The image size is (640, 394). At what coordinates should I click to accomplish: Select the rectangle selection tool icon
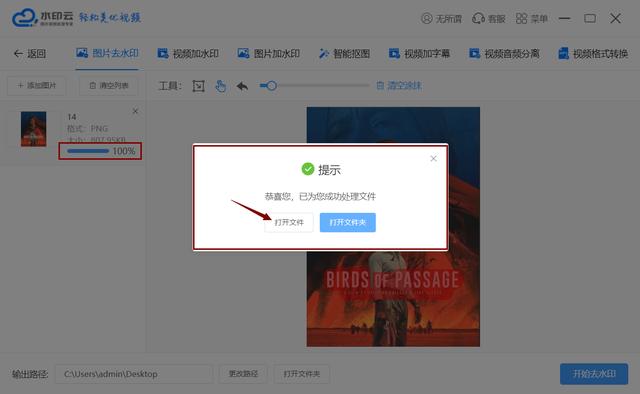pos(198,86)
